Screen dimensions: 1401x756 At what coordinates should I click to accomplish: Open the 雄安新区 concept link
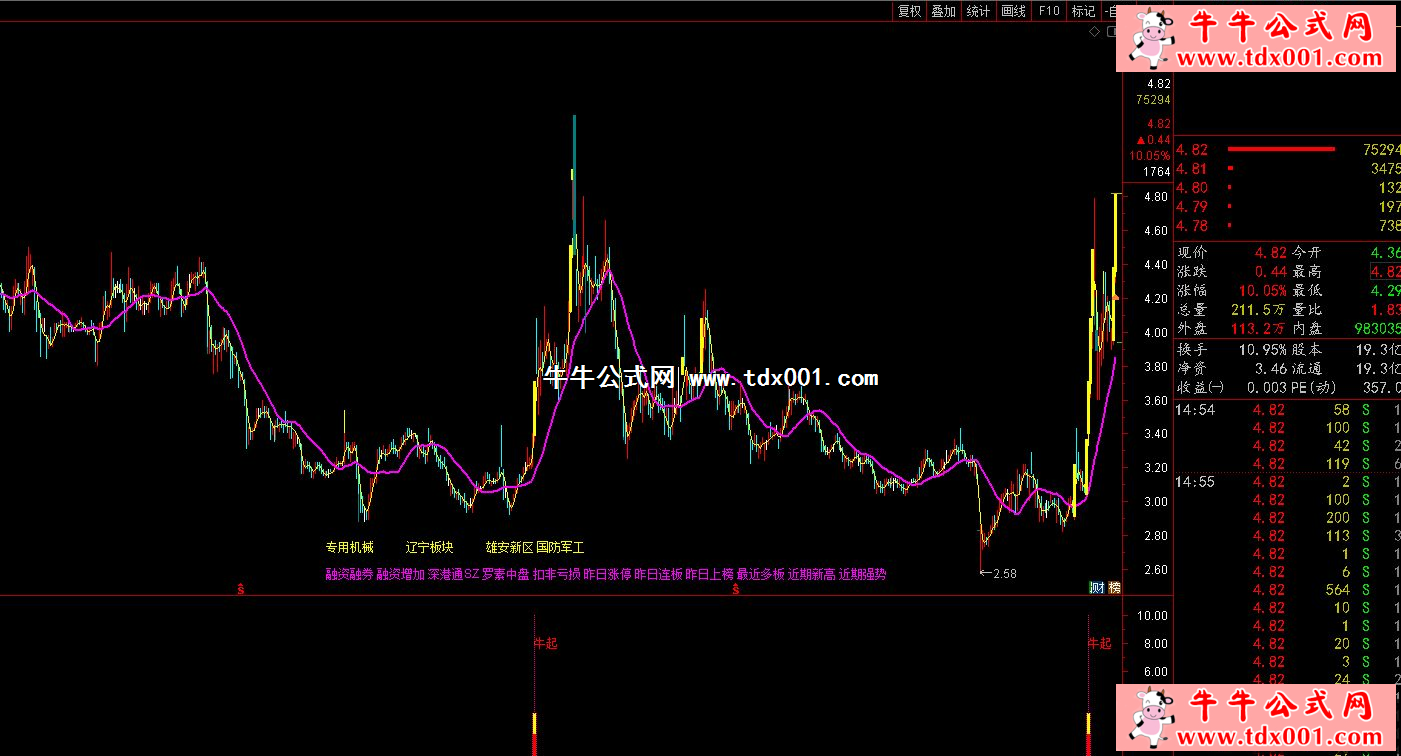point(509,548)
